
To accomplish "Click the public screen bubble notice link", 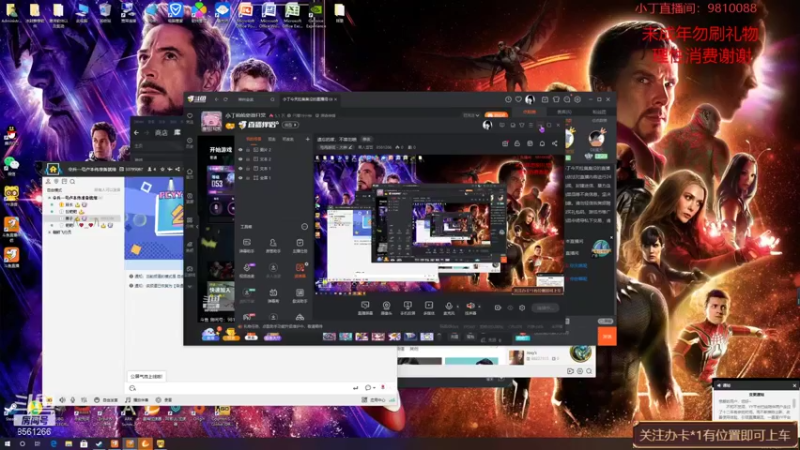I will pyautogui.click(x=146, y=376).
